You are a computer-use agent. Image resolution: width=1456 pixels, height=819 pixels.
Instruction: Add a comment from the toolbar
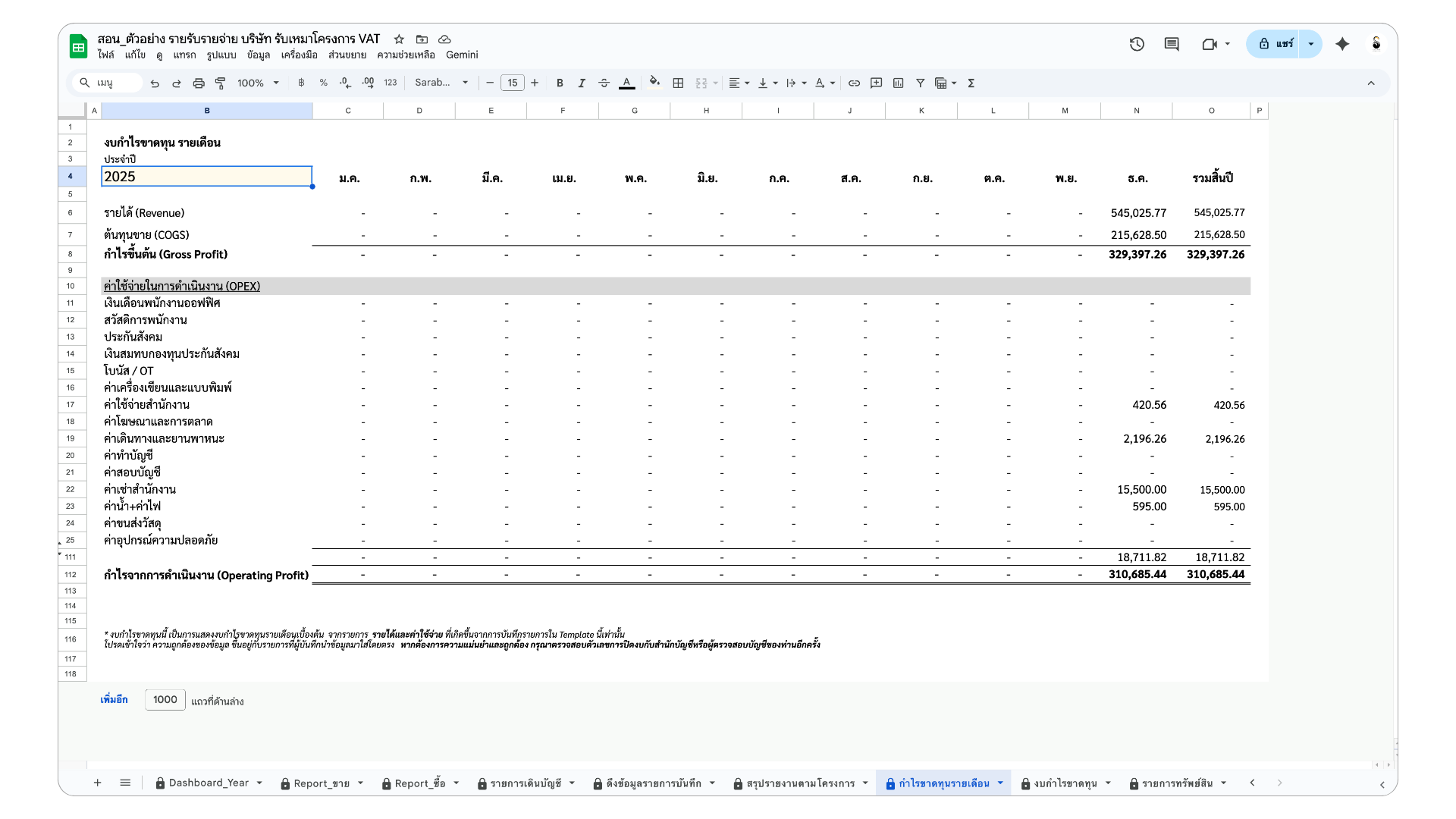pos(877,83)
